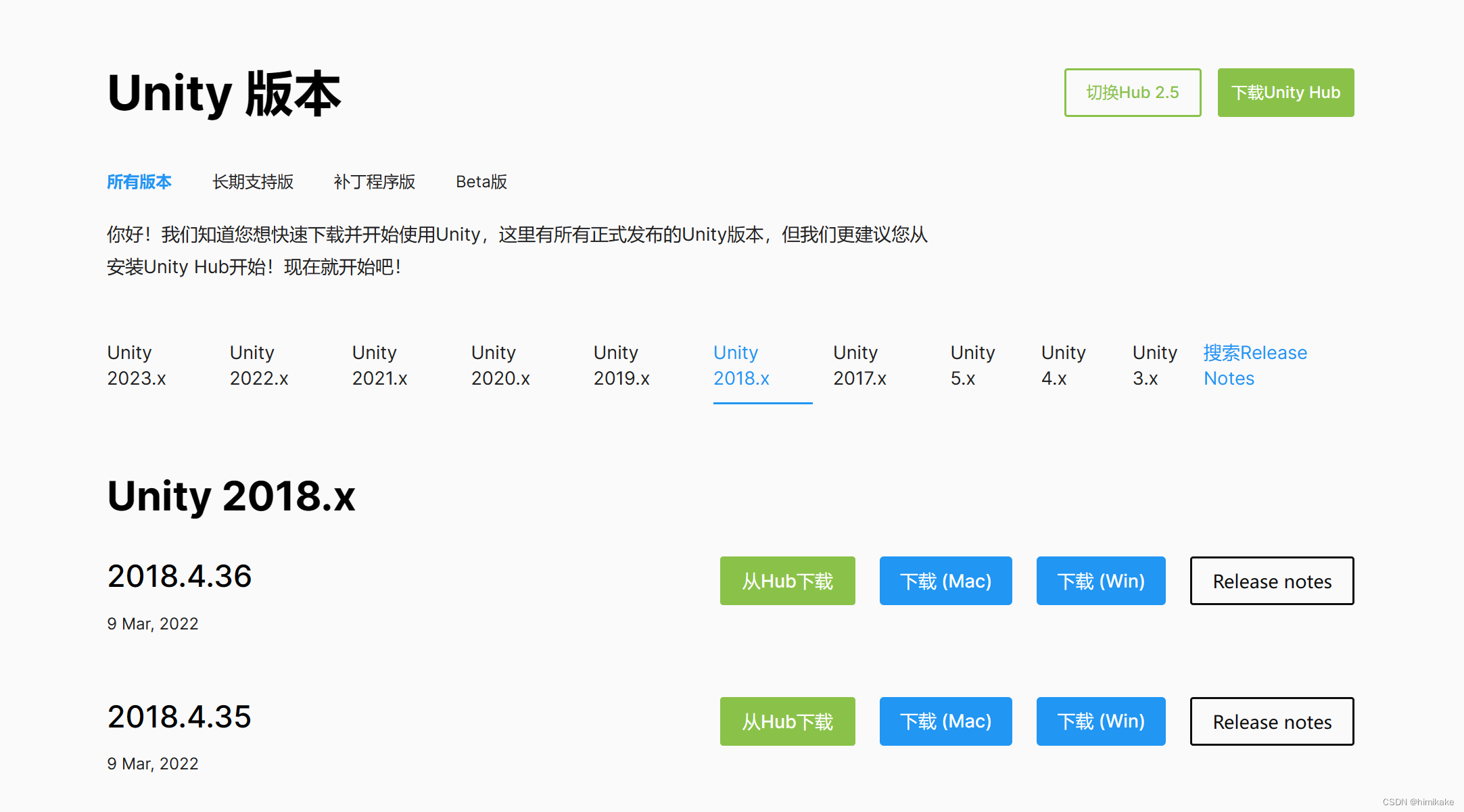The height and width of the screenshot is (812, 1464).
Task: Select the Unity 5.x version tab
Action: [972, 365]
